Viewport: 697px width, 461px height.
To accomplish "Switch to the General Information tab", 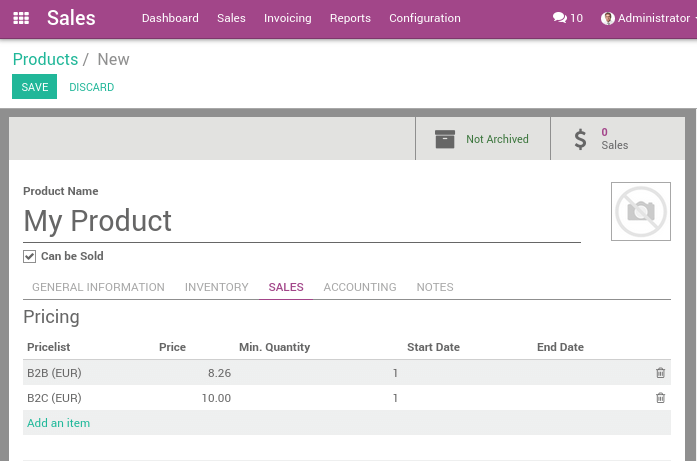I will point(98,287).
